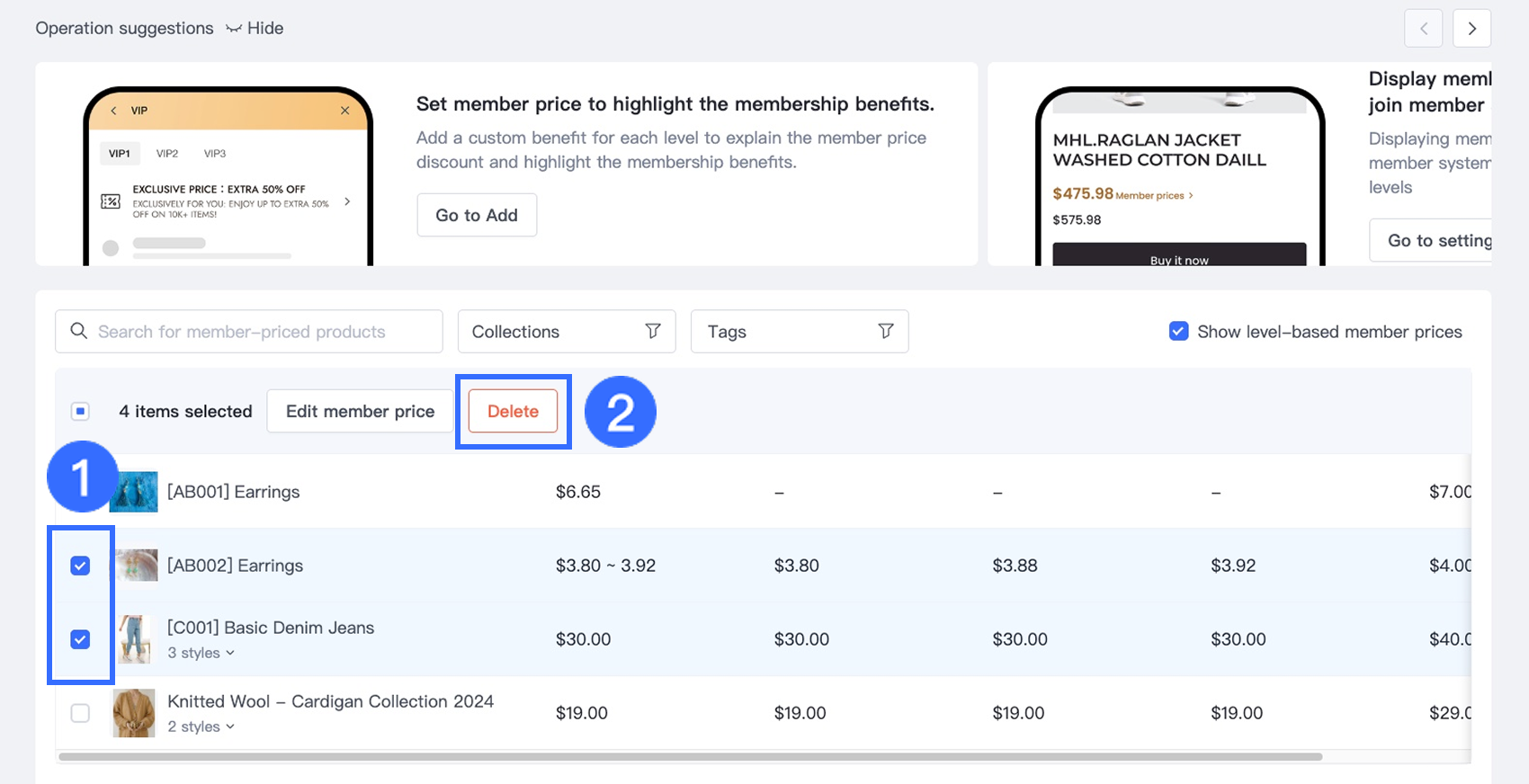Click the next suggestion arrow icon

tap(1471, 29)
